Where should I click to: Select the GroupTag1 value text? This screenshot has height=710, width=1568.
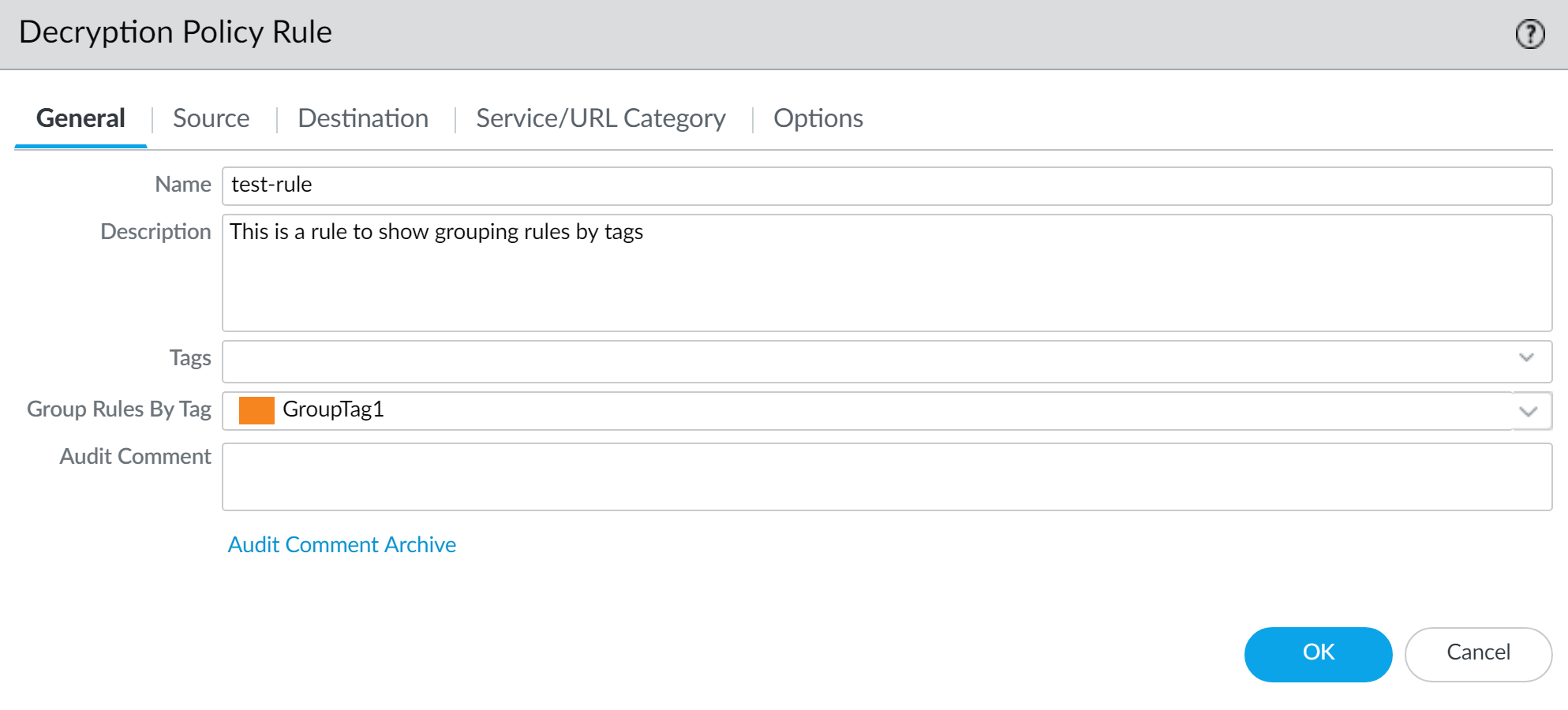(333, 409)
